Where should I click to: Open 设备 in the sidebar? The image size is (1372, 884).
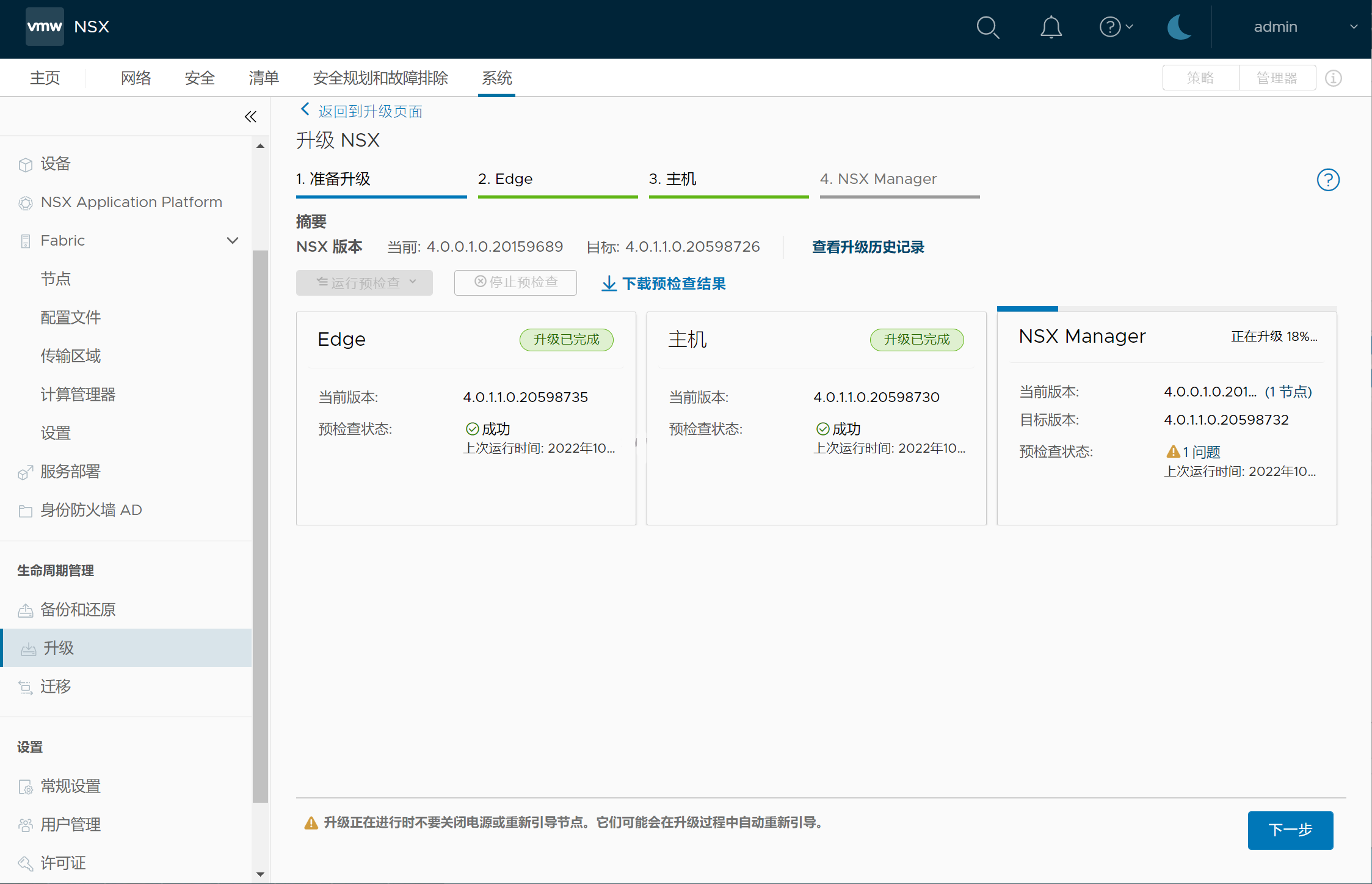56,164
